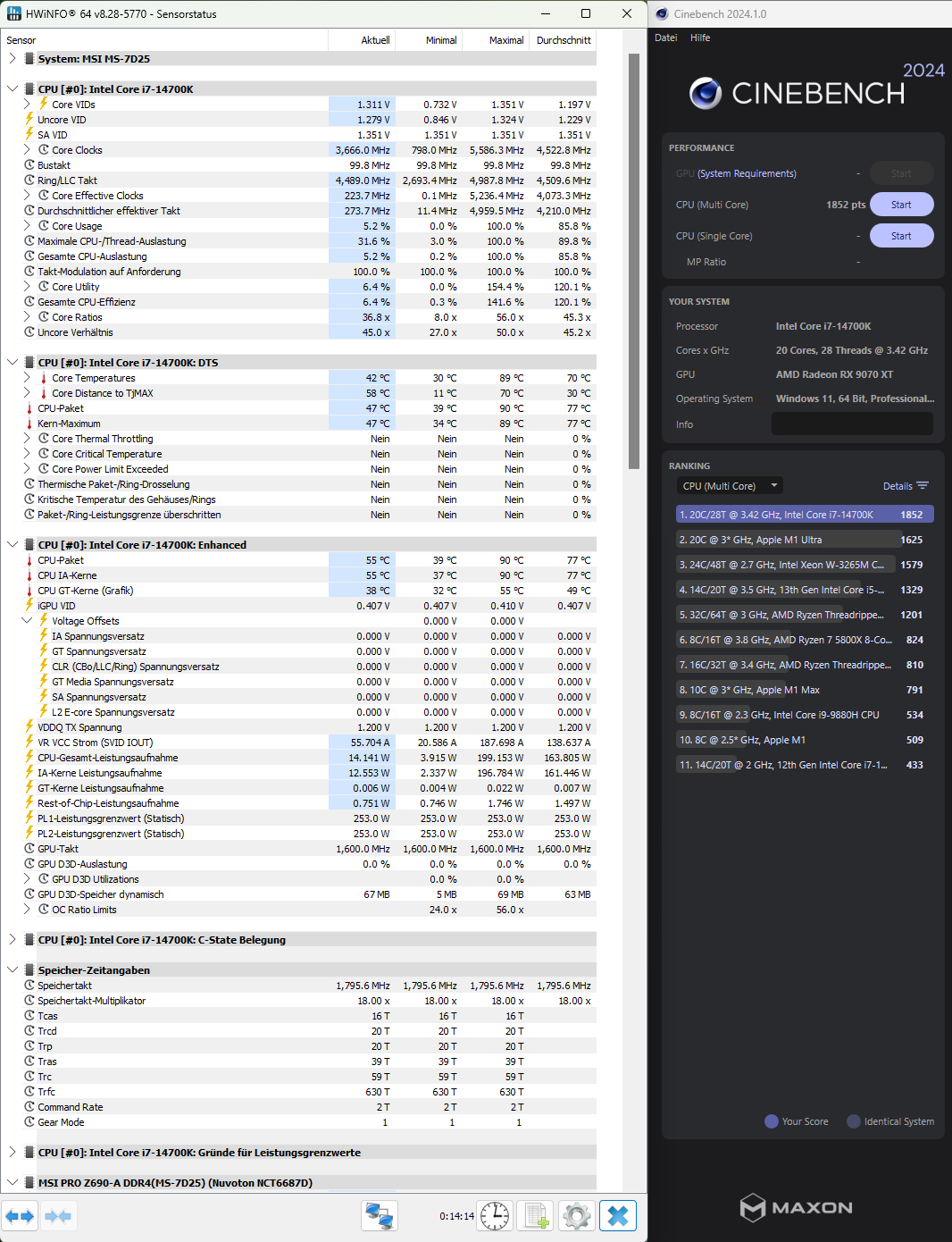Image resolution: width=952 pixels, height=1242 pixels.
Task: Toggle the Identical System indicator
Action: (x=853, y=1120)
